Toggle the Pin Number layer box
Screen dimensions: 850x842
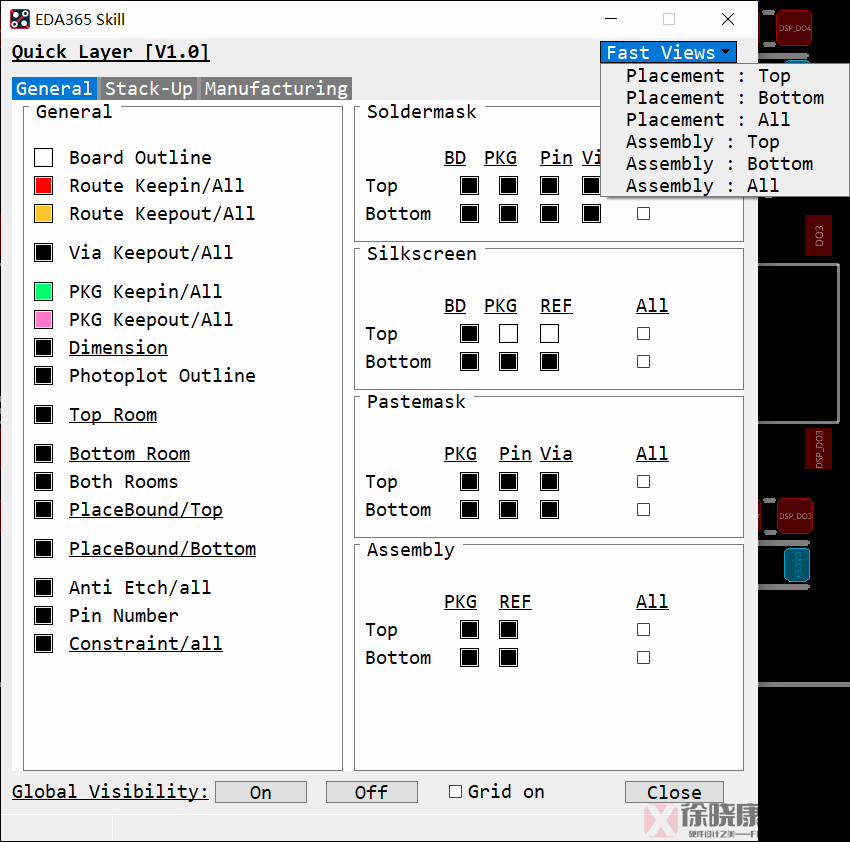pyautogui.click(x=43, y=616)
